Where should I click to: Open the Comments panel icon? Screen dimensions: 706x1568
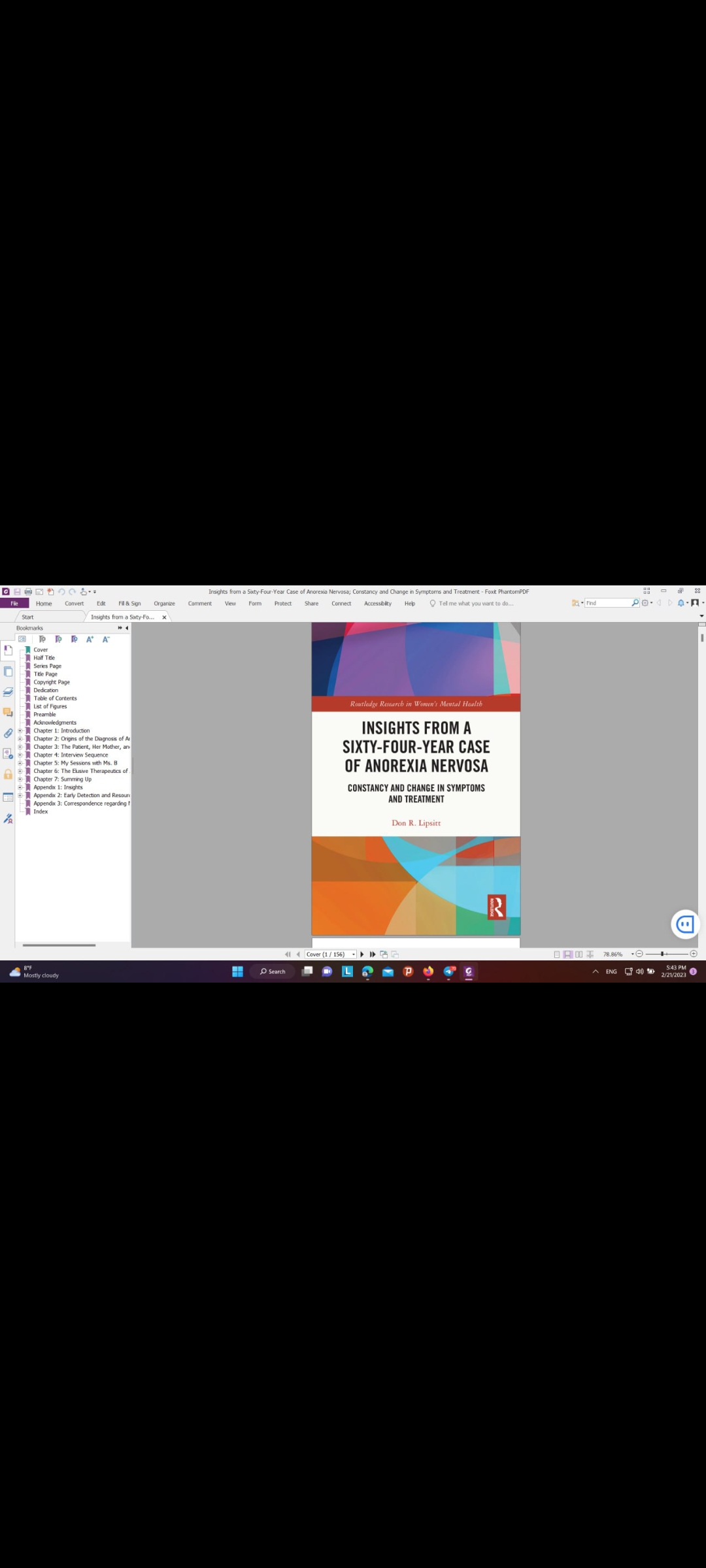8,712
